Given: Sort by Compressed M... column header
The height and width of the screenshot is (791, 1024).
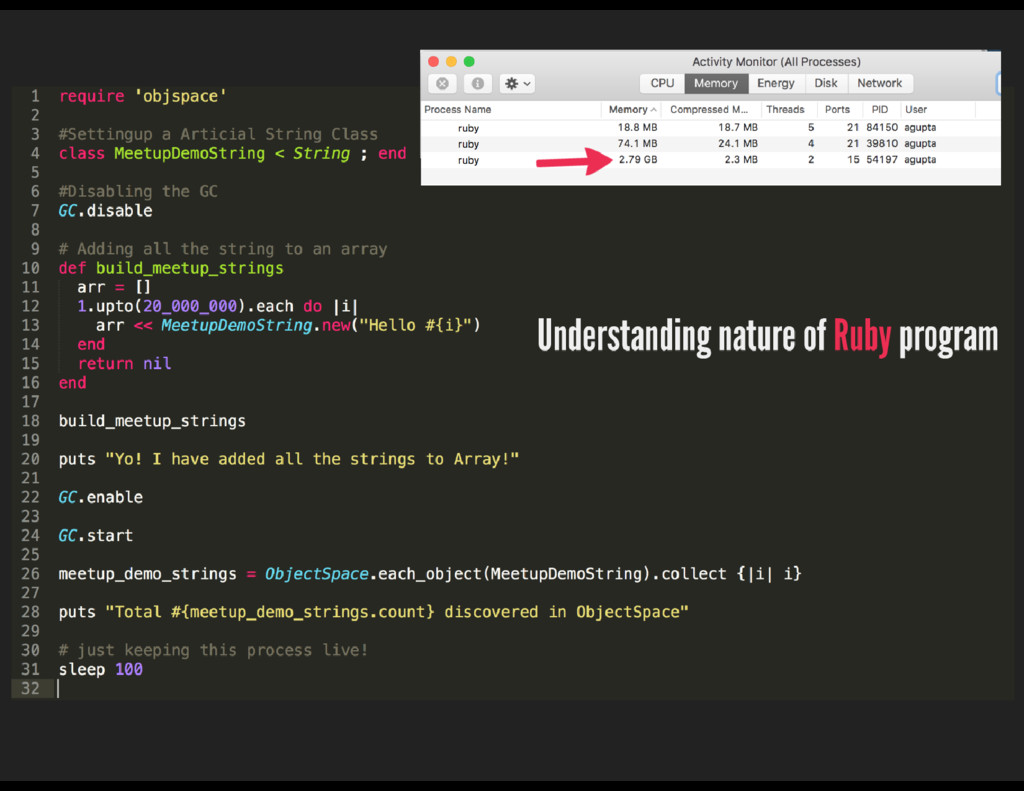Looking at the screenshot, I should point(711,110).
